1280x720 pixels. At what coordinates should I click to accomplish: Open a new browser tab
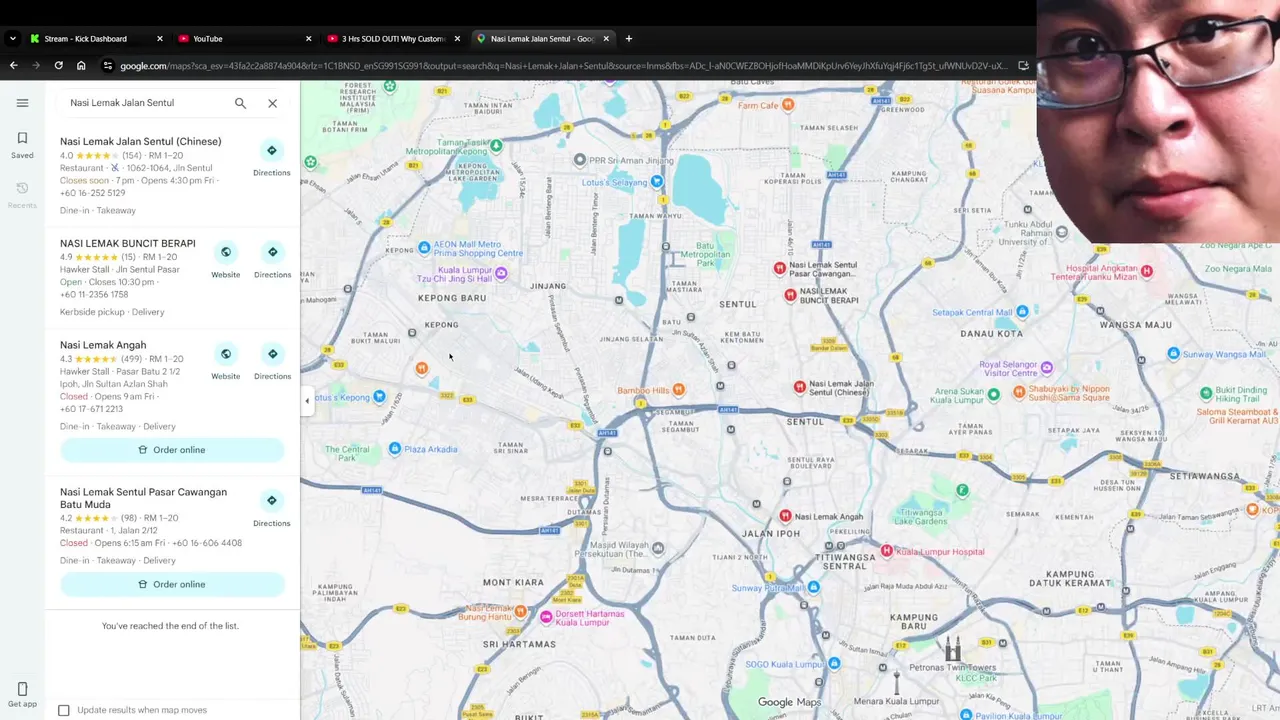pyautogui.click(x=629, y=39)
